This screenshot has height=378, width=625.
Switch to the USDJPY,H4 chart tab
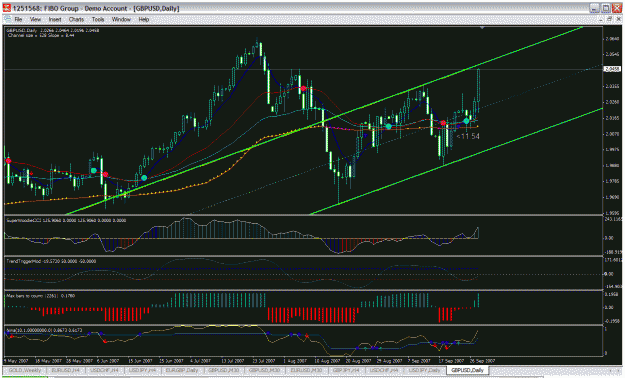point(142,370)
